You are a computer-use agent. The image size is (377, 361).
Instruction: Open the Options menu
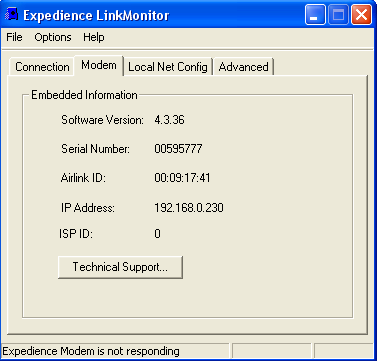53,37
